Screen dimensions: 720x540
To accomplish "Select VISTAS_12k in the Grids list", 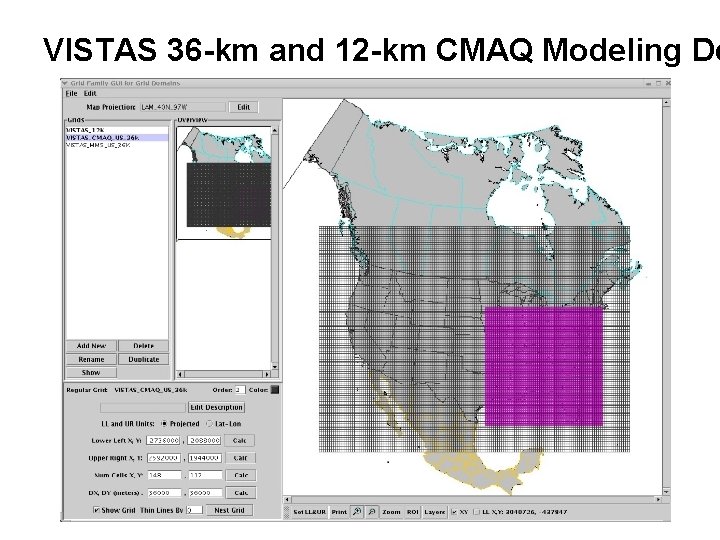I will click(117, 130).
